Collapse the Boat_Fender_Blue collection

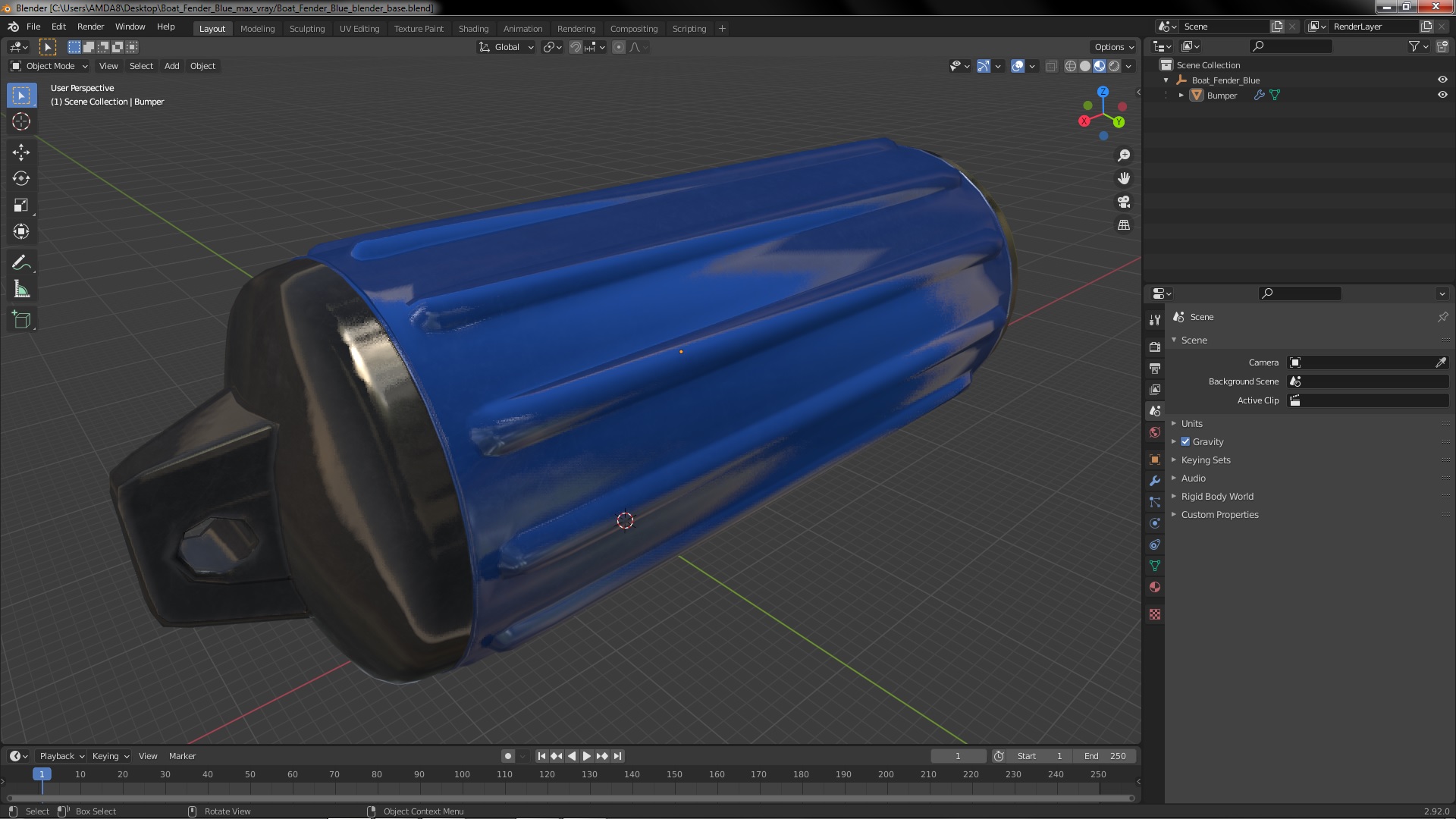point(1166,80)
